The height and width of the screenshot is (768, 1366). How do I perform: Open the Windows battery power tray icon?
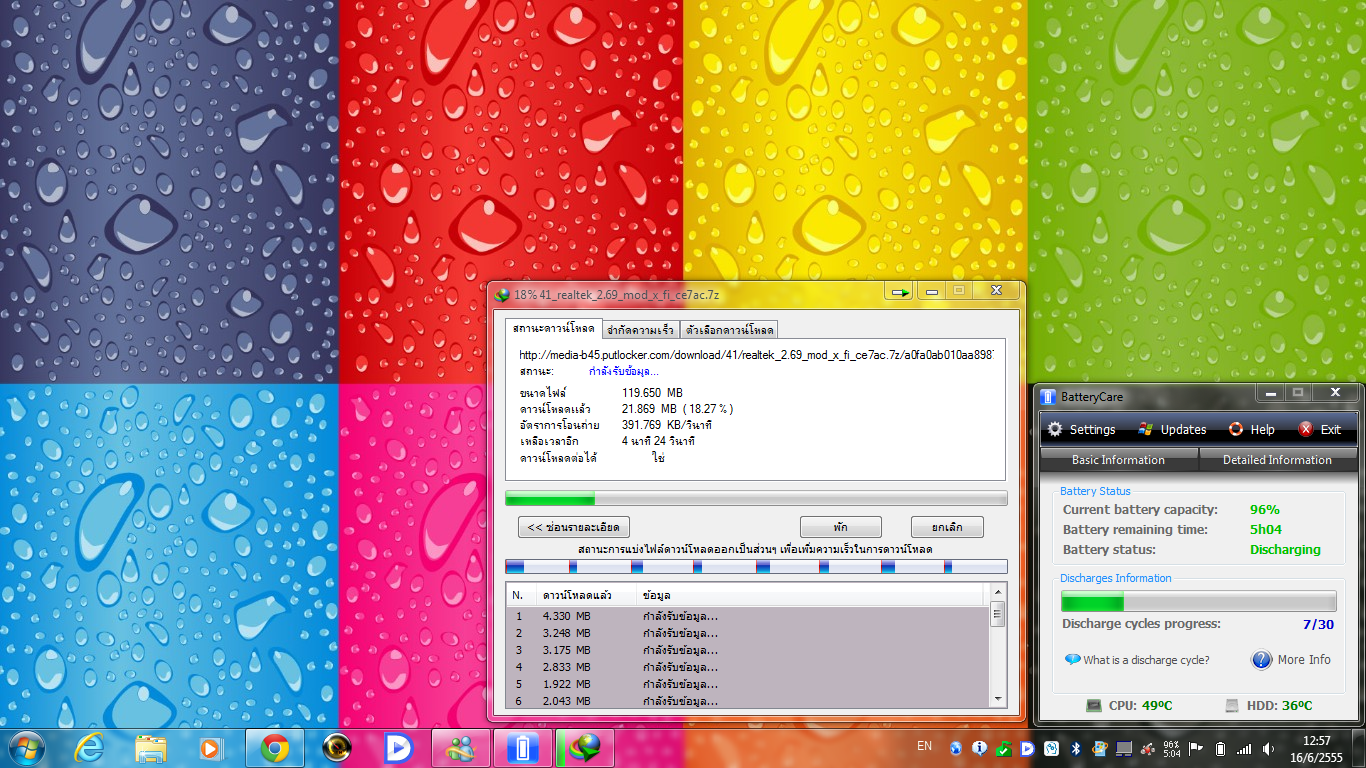click(x=1220, y=748)
